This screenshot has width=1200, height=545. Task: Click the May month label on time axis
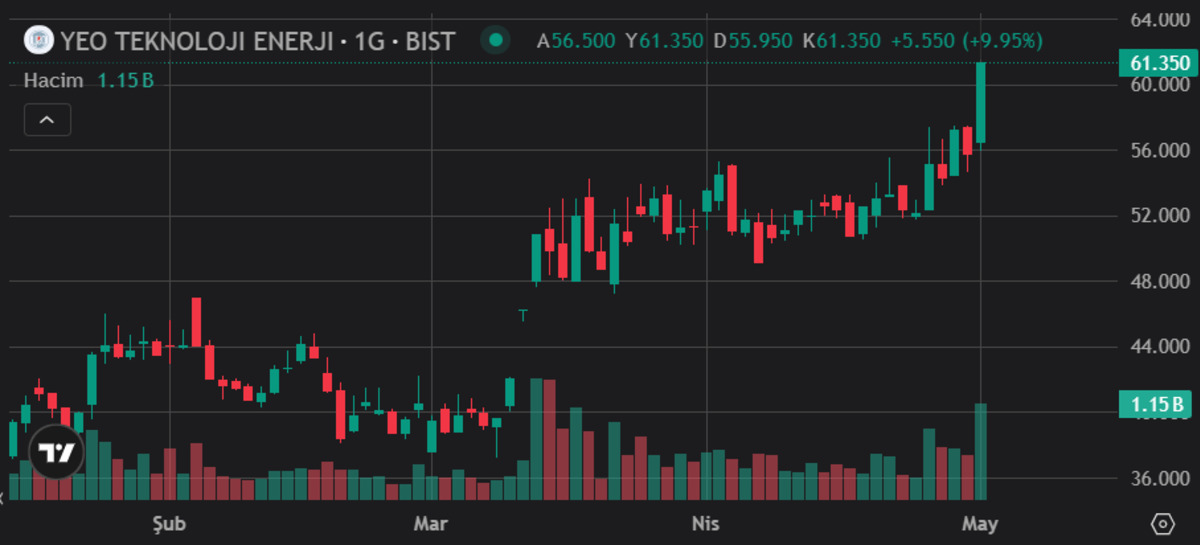tap(981, 523)
